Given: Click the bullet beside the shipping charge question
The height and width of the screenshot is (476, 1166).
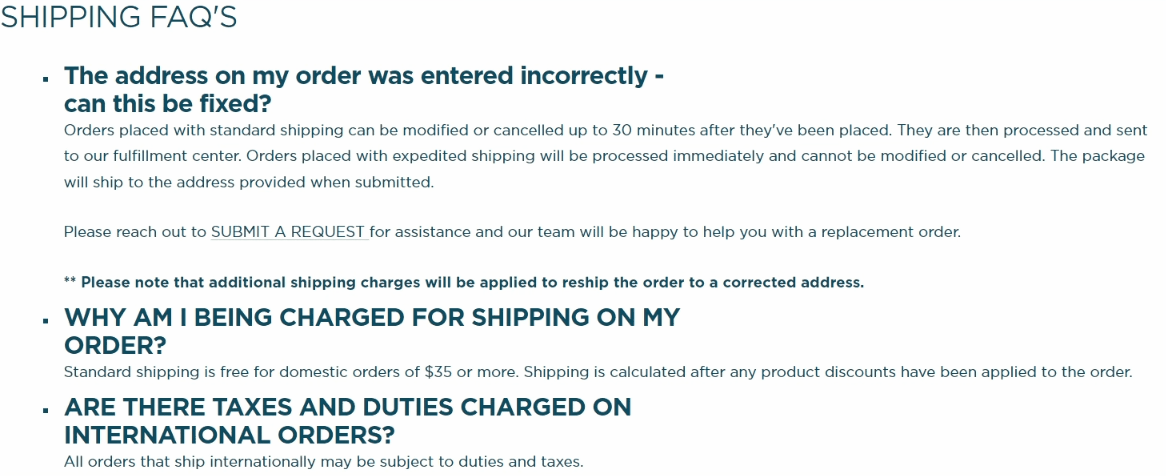Looking at the screenshot, I should 46,320.
